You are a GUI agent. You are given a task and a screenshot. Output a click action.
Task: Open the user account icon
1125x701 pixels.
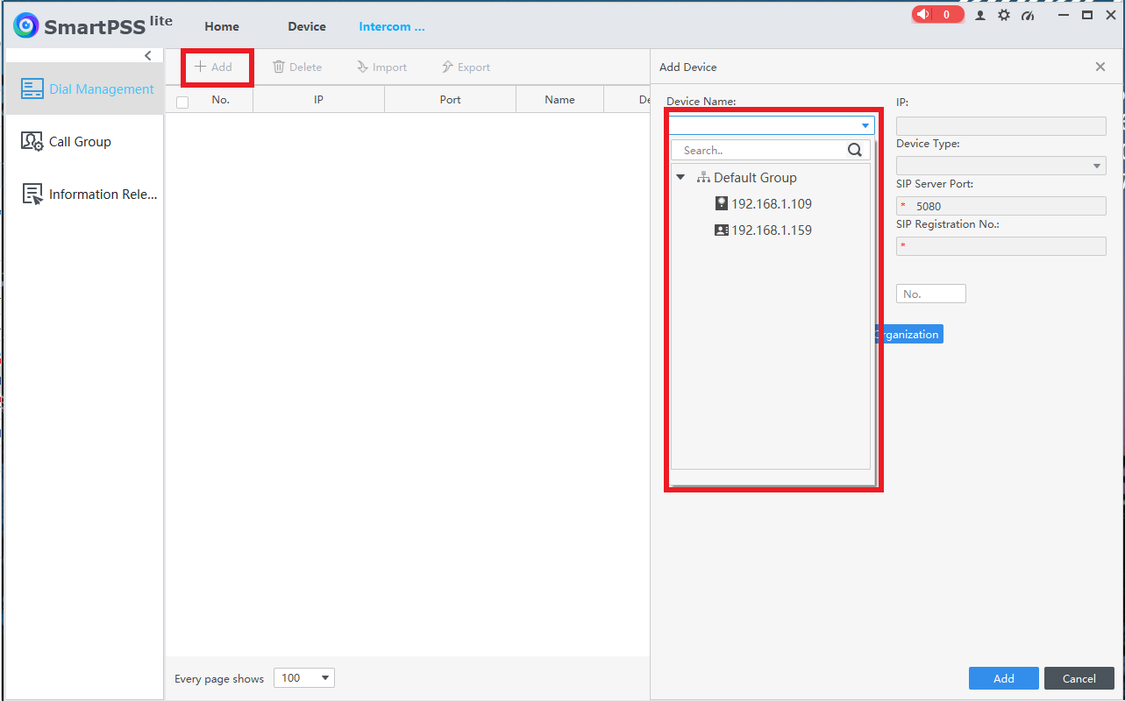click(x=980, y=15)
